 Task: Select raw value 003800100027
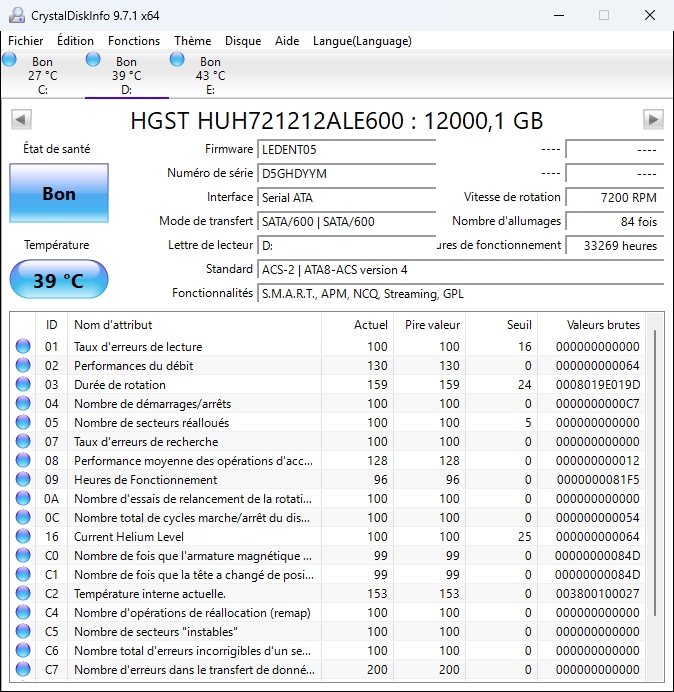coord(598,594)
